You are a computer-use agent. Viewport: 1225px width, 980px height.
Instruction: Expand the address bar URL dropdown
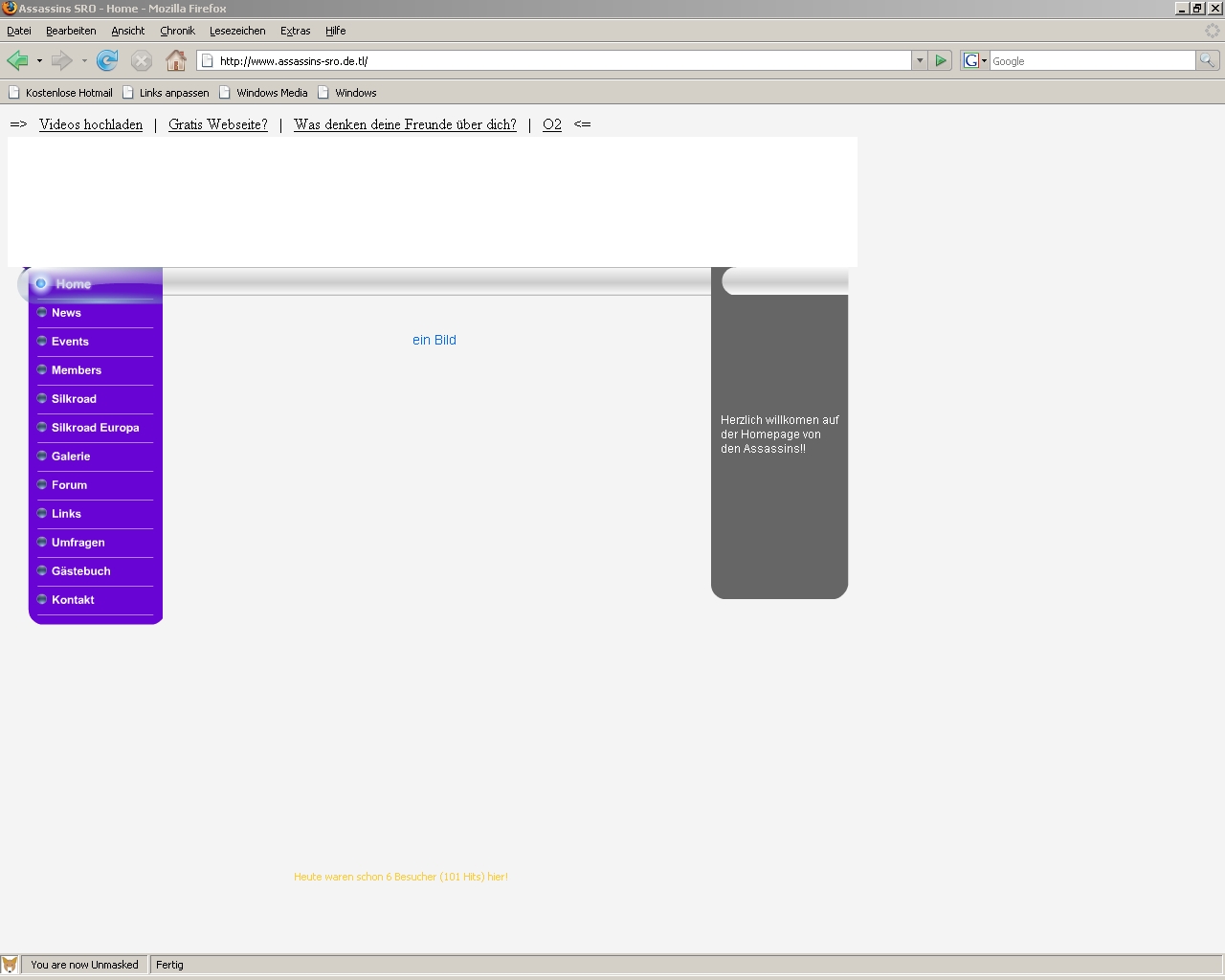coord(920,60)
